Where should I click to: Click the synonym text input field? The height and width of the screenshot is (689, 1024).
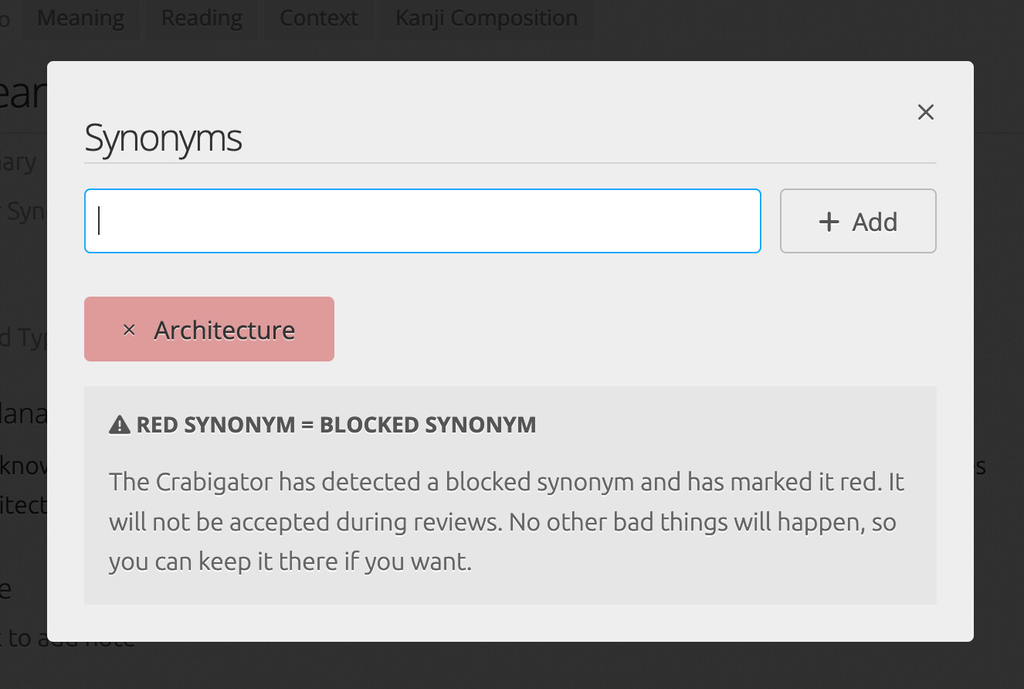pyautogui.click(x=423, y=221)
